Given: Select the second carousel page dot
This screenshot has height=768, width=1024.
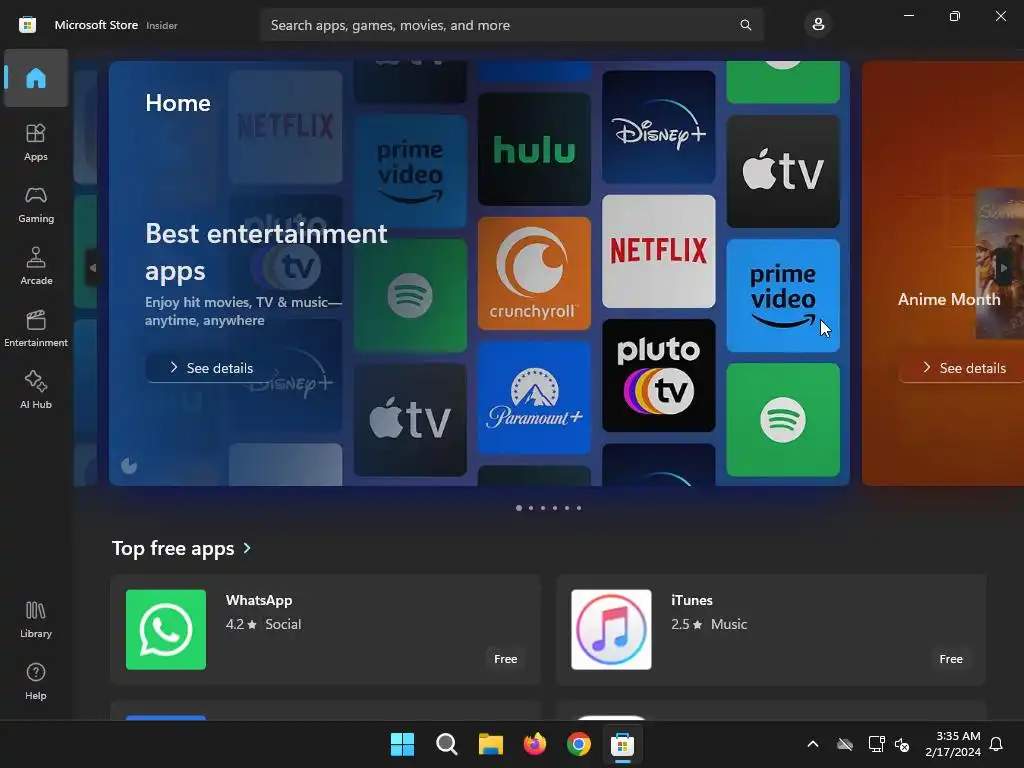Looking at the screenshot, I should click(531, 507).
